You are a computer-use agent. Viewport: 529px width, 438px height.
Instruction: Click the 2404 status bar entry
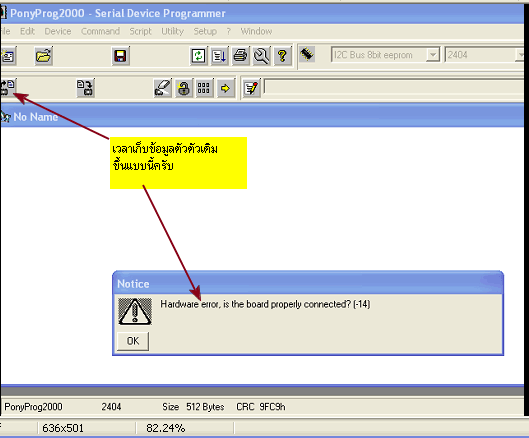tap(111, 407)
